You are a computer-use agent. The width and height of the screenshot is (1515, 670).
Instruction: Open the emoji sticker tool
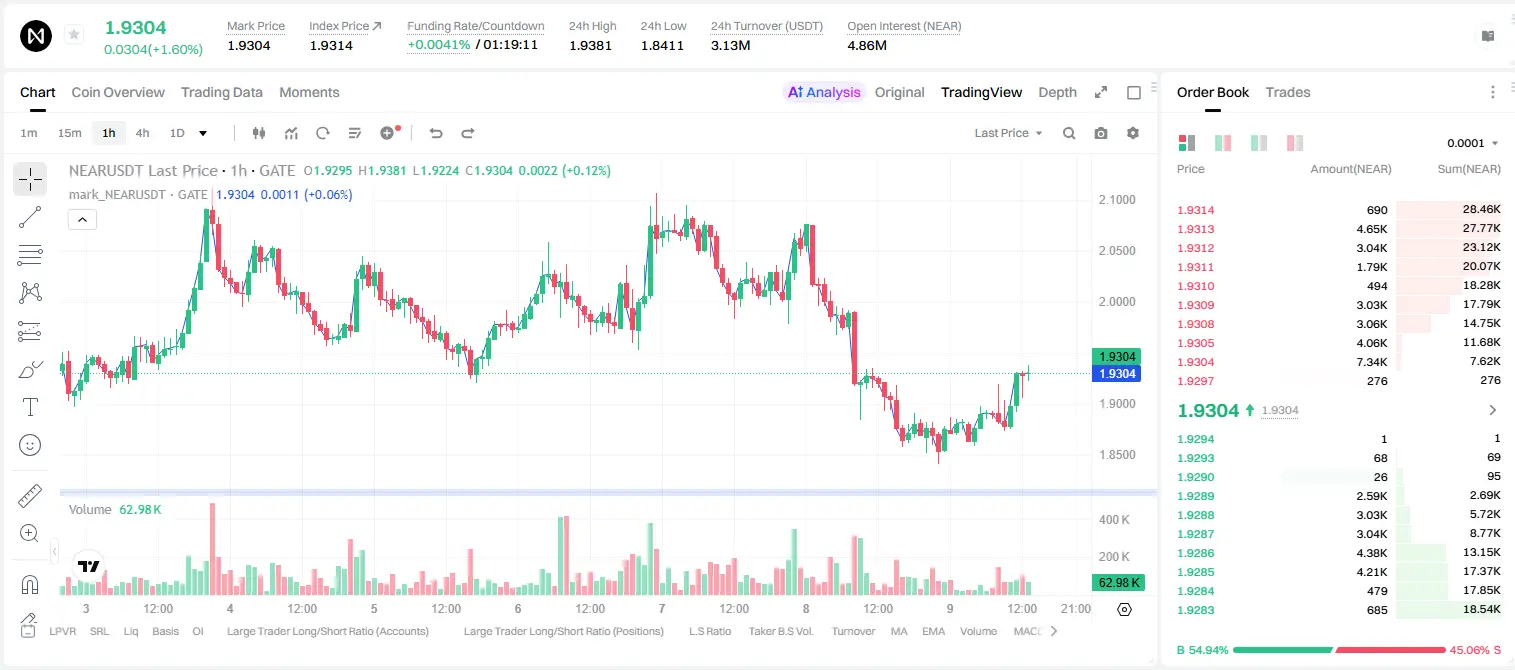click(30, 445)
